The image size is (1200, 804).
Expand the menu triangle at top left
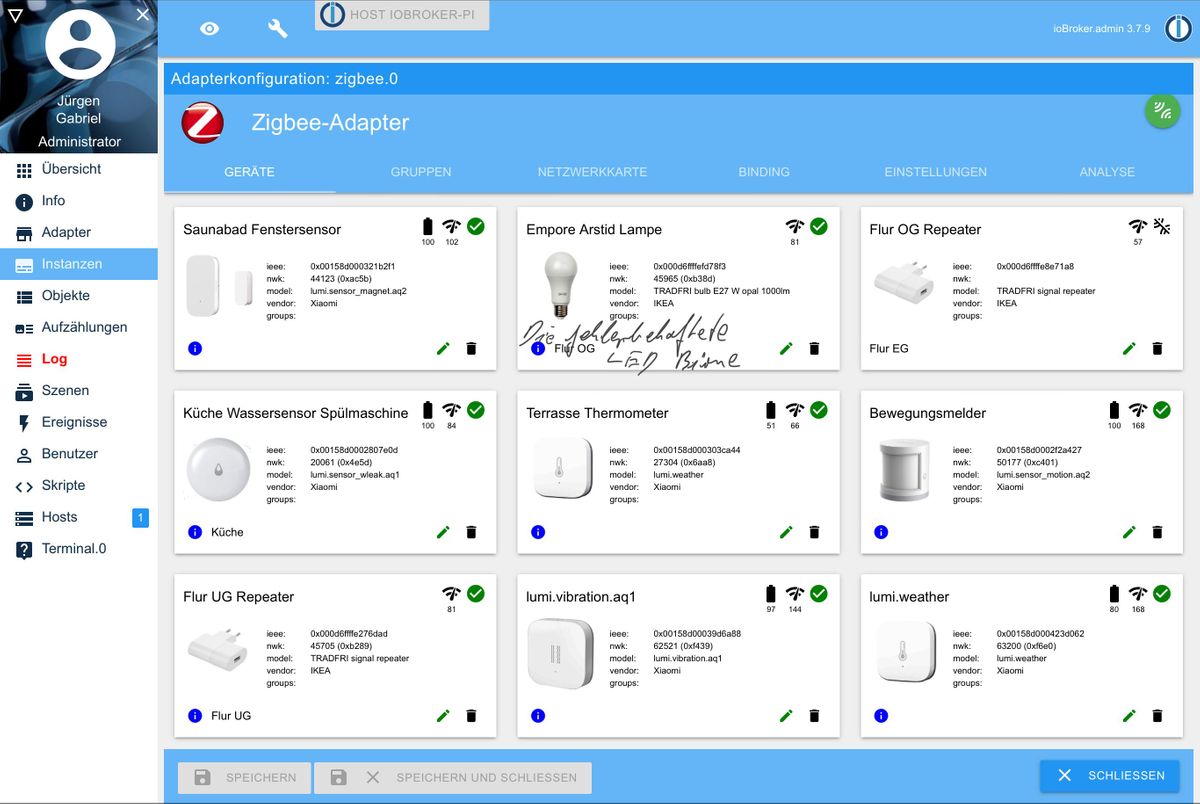14,14
